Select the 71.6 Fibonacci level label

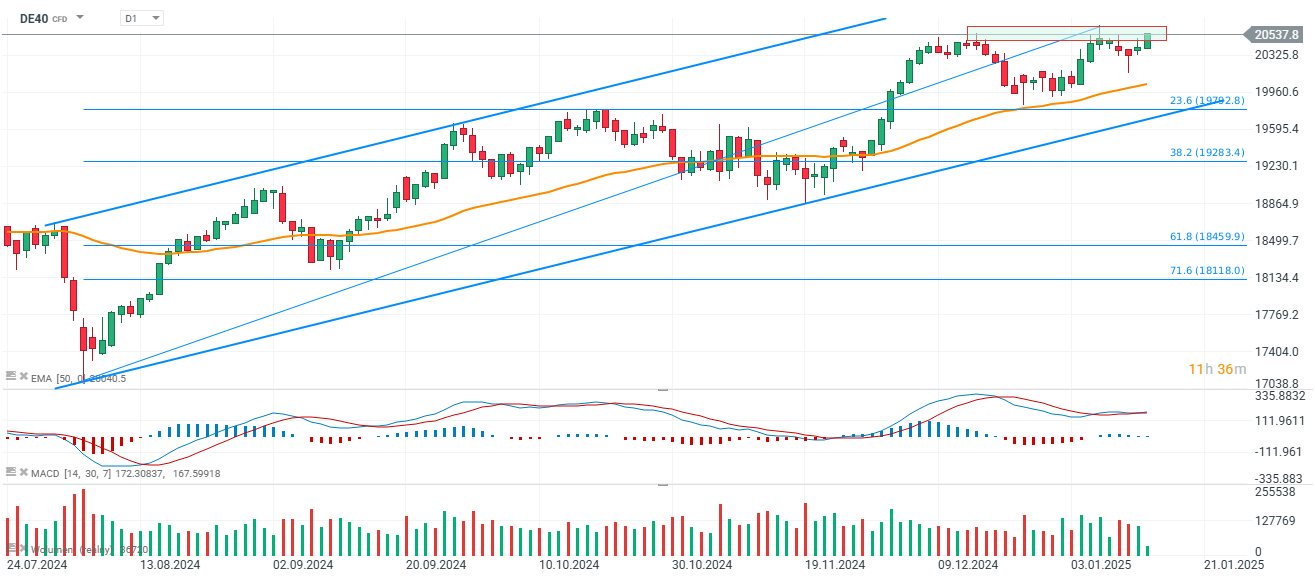pyautogui.click(x=1206, y=271)
